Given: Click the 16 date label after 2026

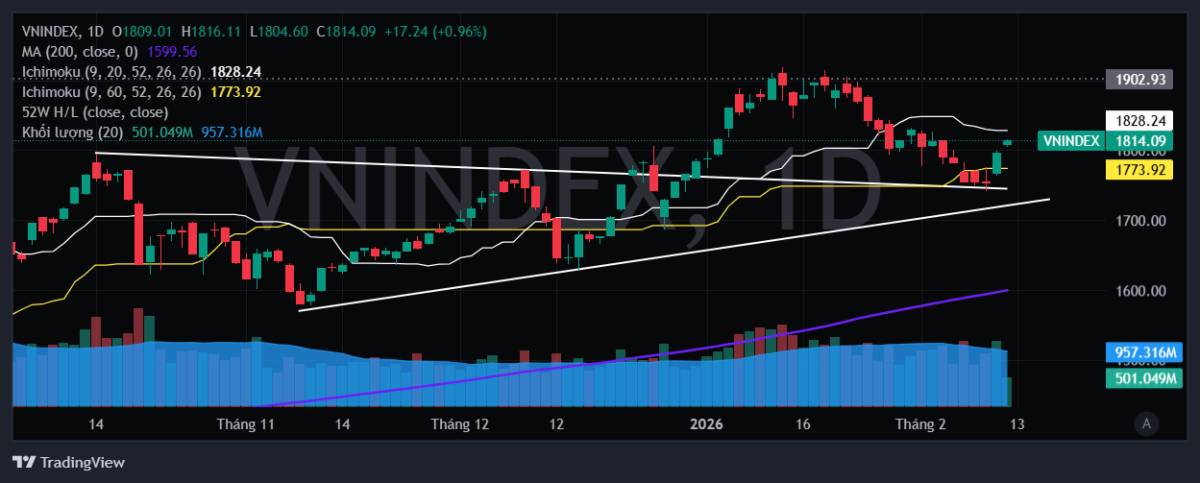Looking at the screenshot, I should point(802,425).
